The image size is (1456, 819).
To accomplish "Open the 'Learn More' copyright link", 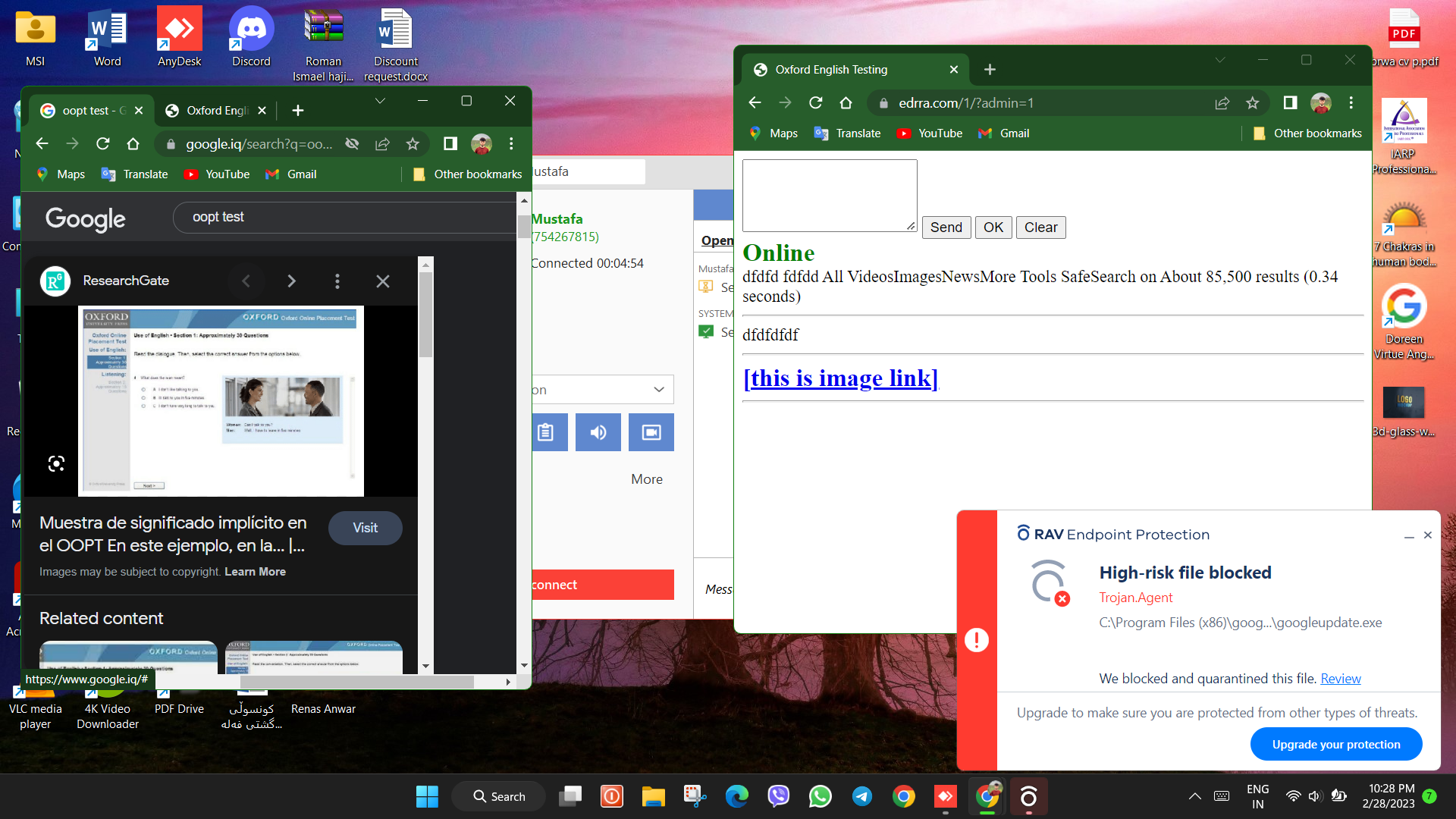I will [x=255, y=572].
